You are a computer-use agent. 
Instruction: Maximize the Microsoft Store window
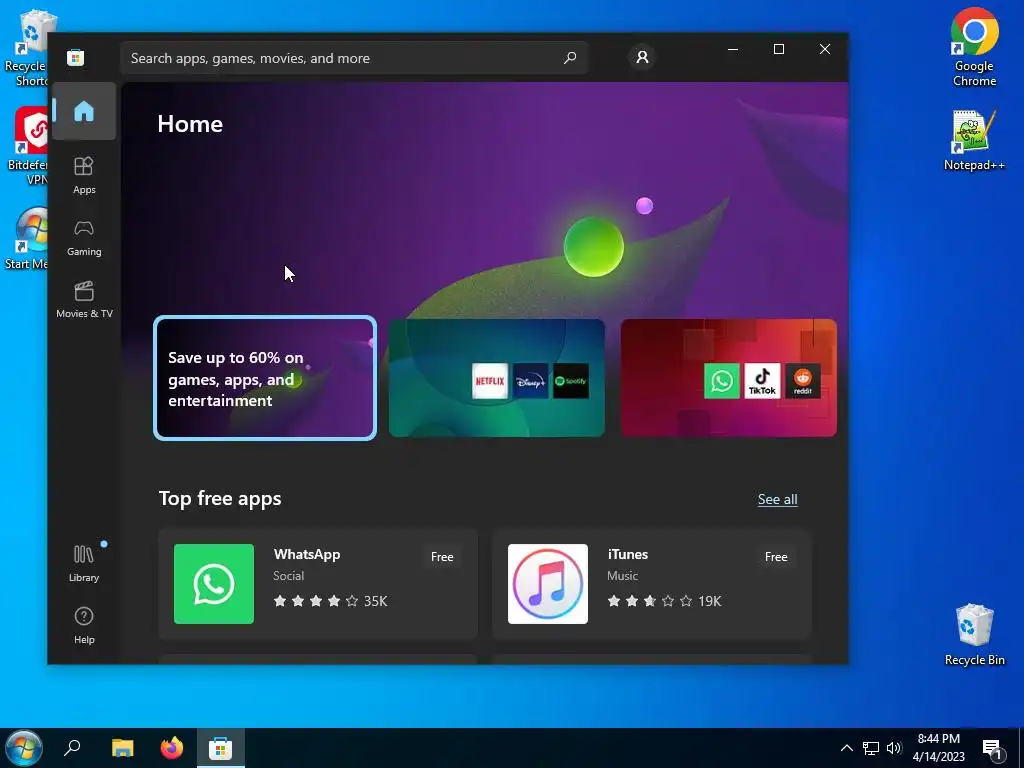(x=778, y=49)
